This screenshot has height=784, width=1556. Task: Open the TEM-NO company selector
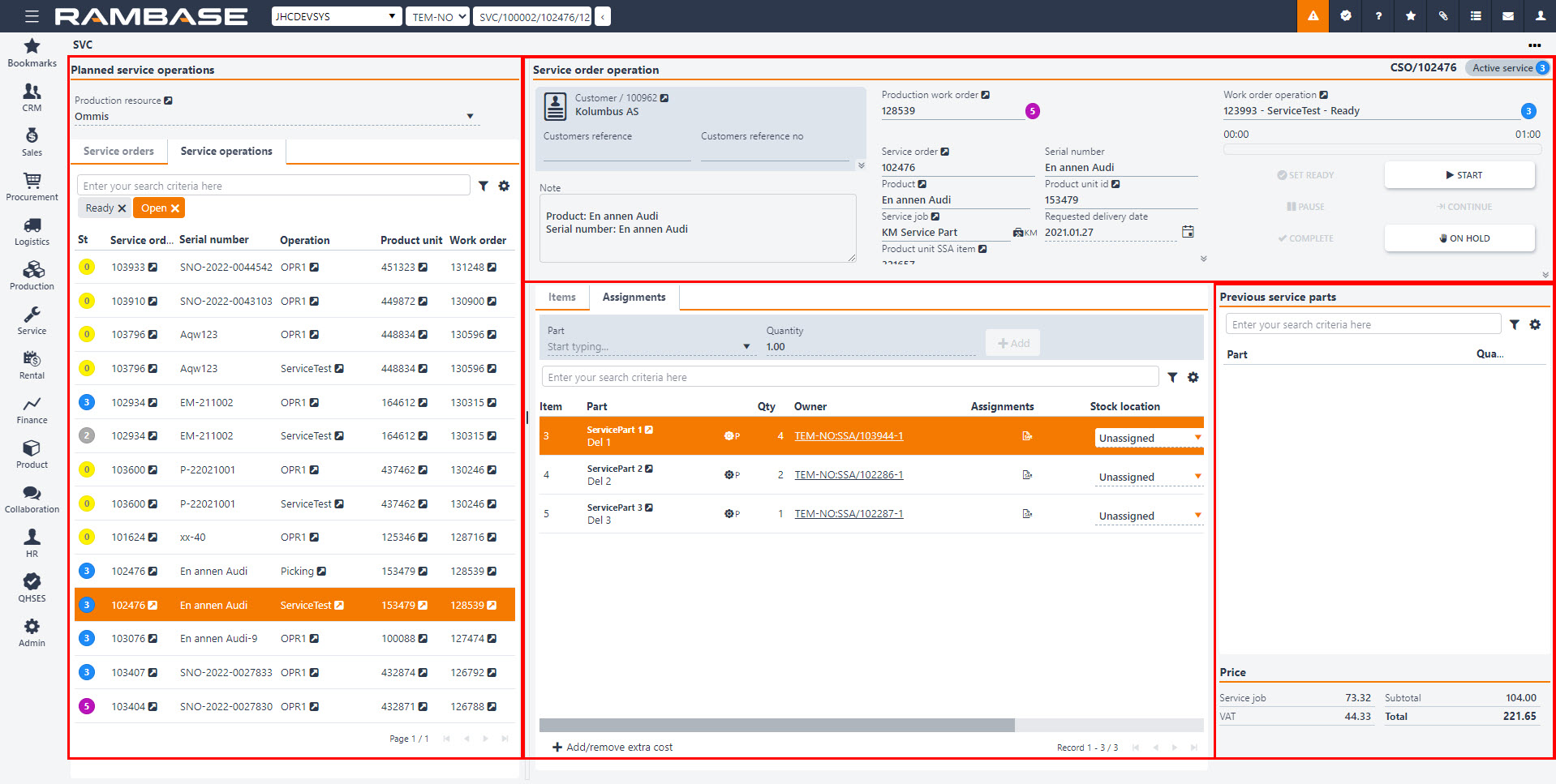[438, 16]
